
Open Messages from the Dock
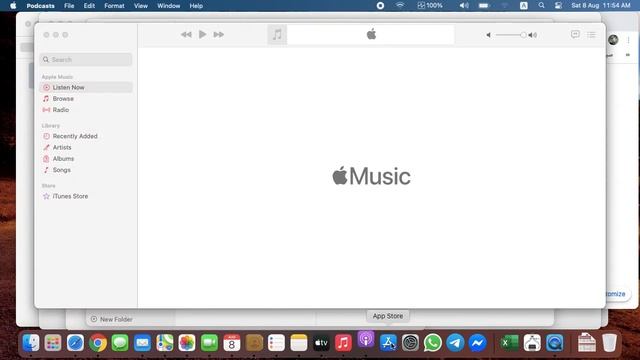(x=120, y=343)
